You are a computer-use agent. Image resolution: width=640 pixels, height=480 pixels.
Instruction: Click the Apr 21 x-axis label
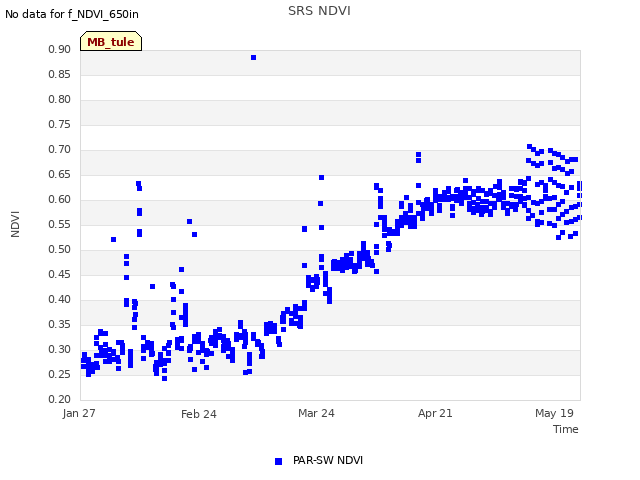point(435,413)
